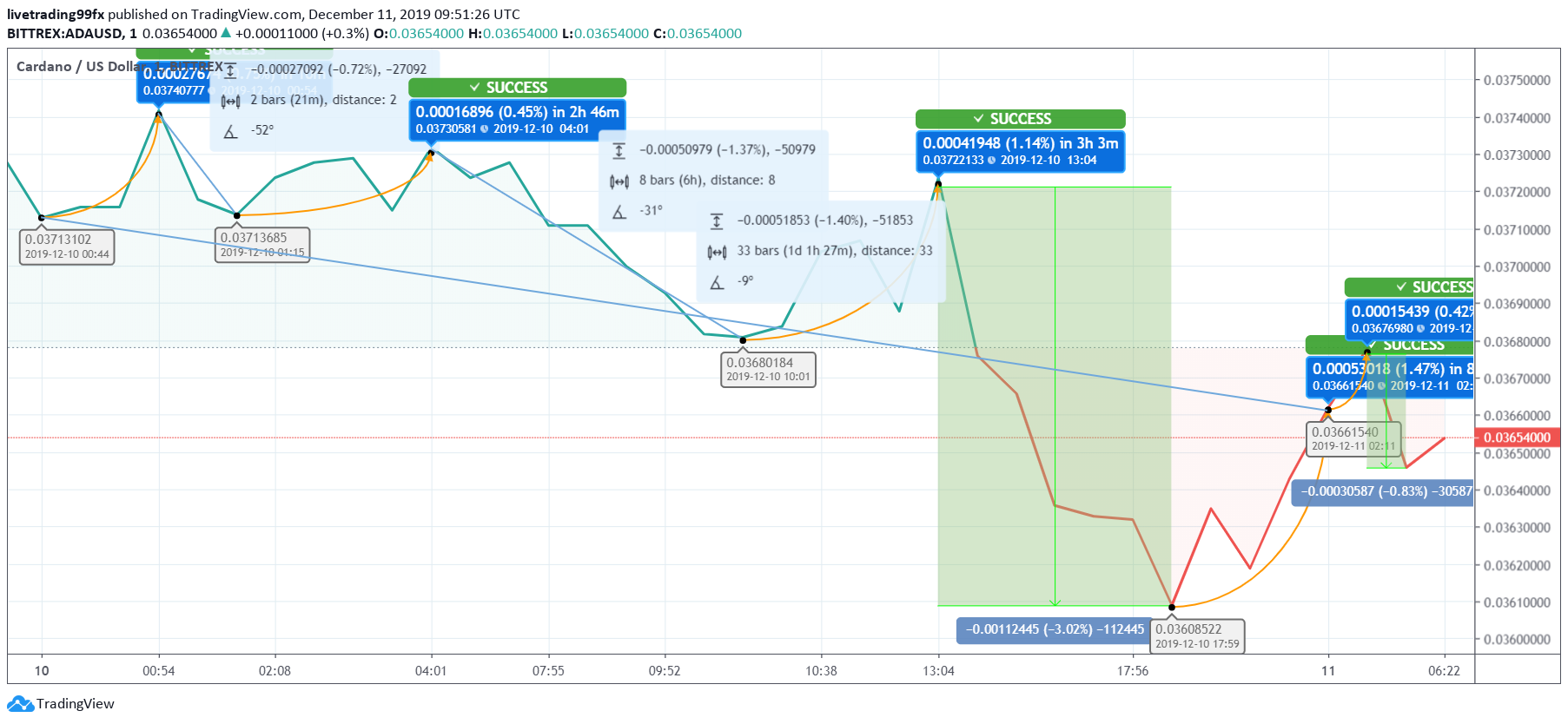
Task: Click the 13:04 time axis label
Action: 938,671
